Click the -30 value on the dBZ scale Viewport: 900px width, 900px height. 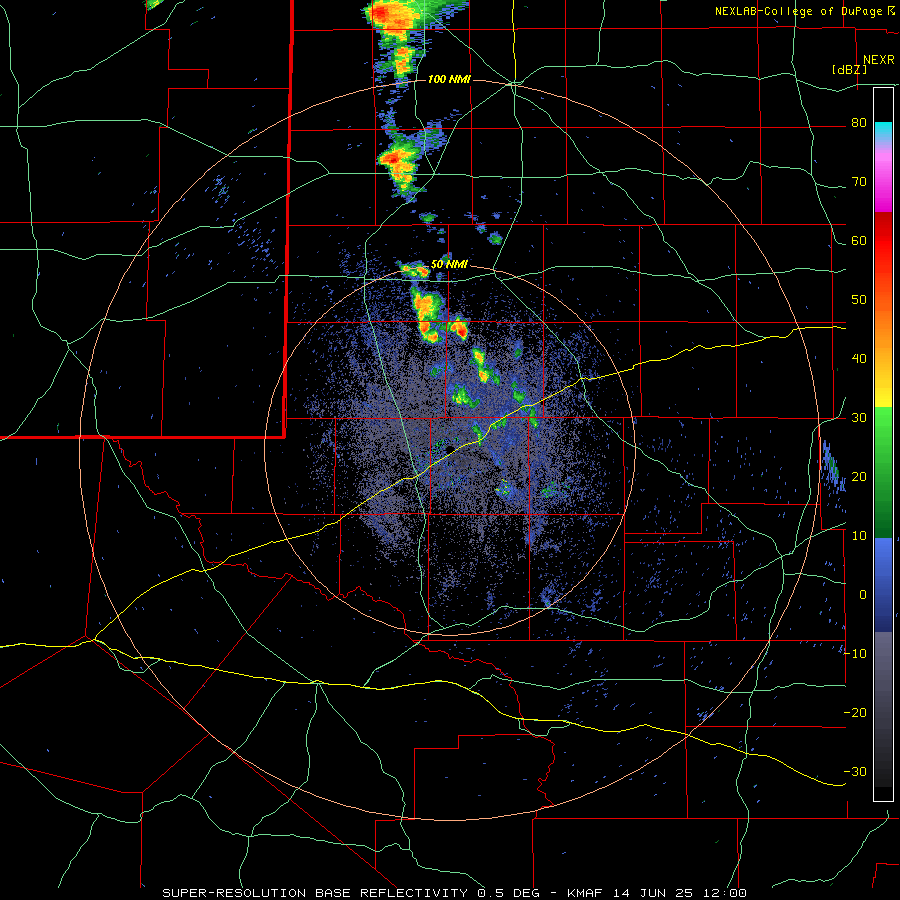pos(855,771)
